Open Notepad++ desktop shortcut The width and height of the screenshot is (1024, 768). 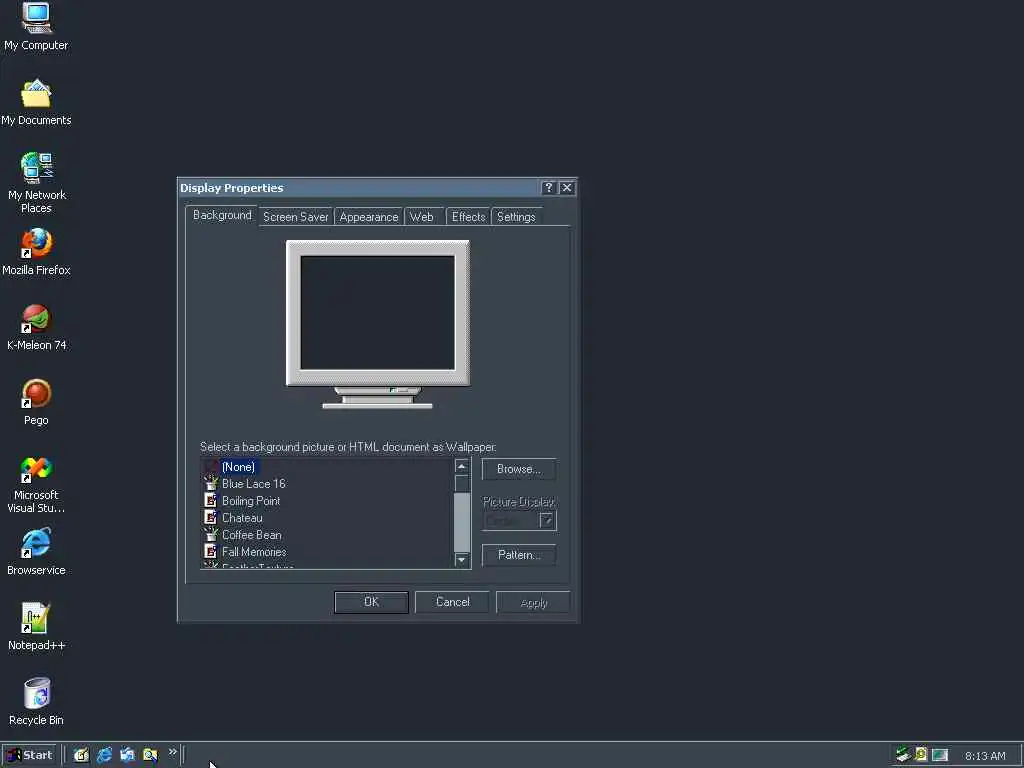(36, 627)
